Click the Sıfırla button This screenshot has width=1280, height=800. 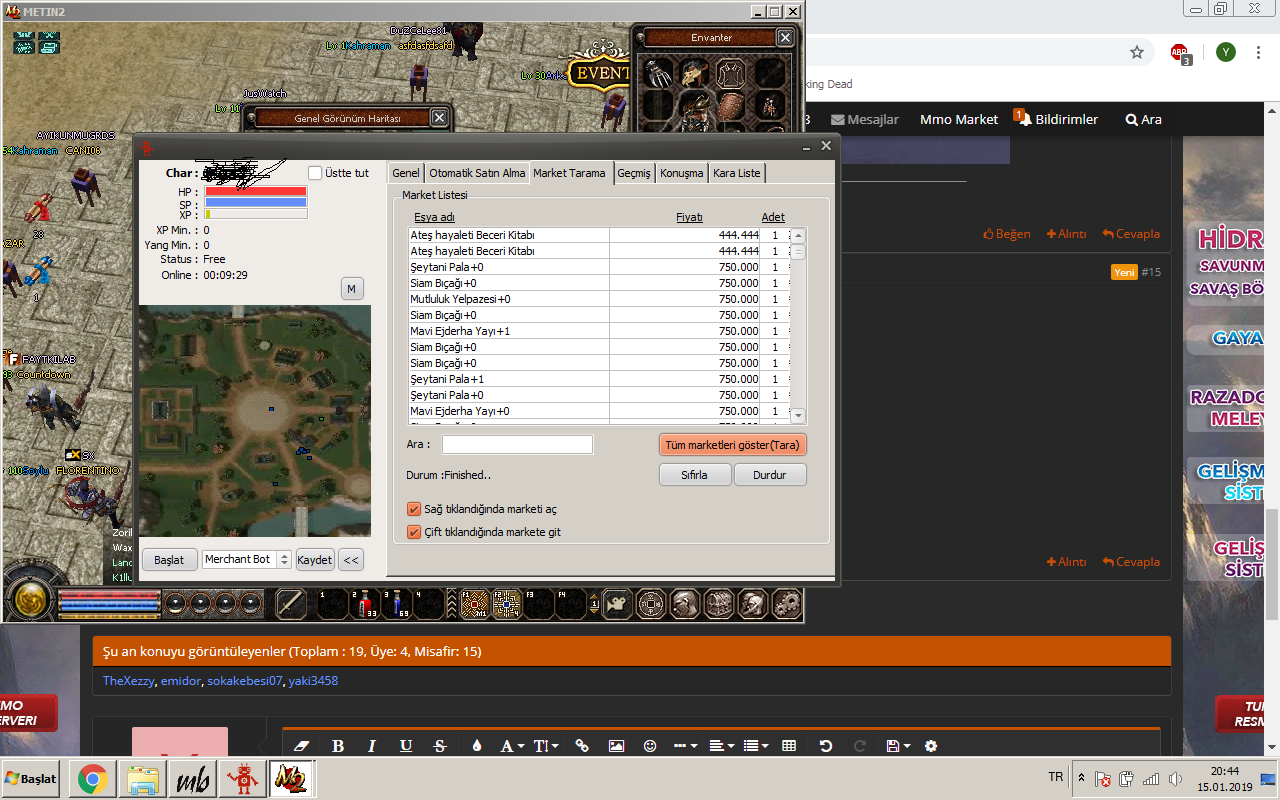pyautogui.click(x=695, y=475)
